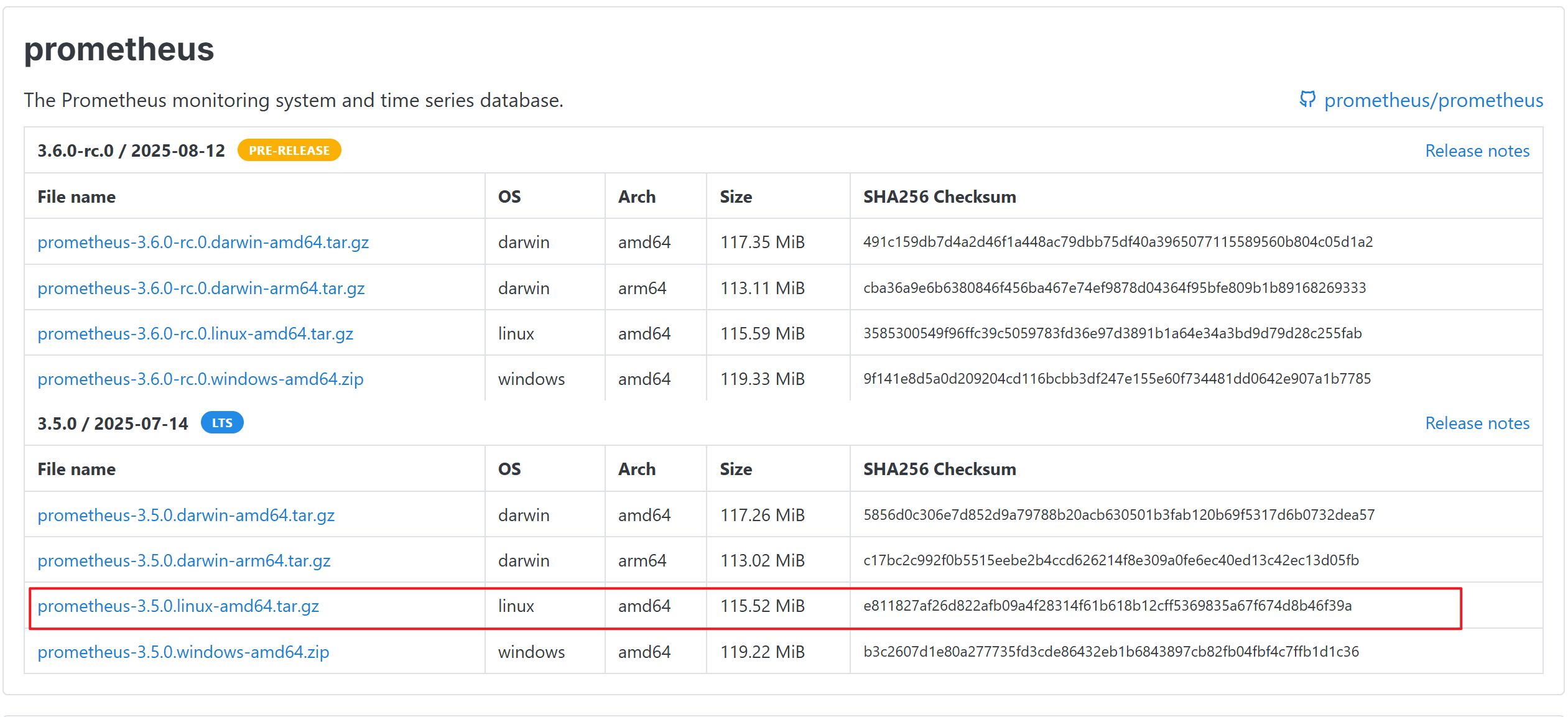Select the 3.6.0-rc.0 / 2025-08-12 version title
Viewport: 1568px width, 717px height.
(131, 150)
